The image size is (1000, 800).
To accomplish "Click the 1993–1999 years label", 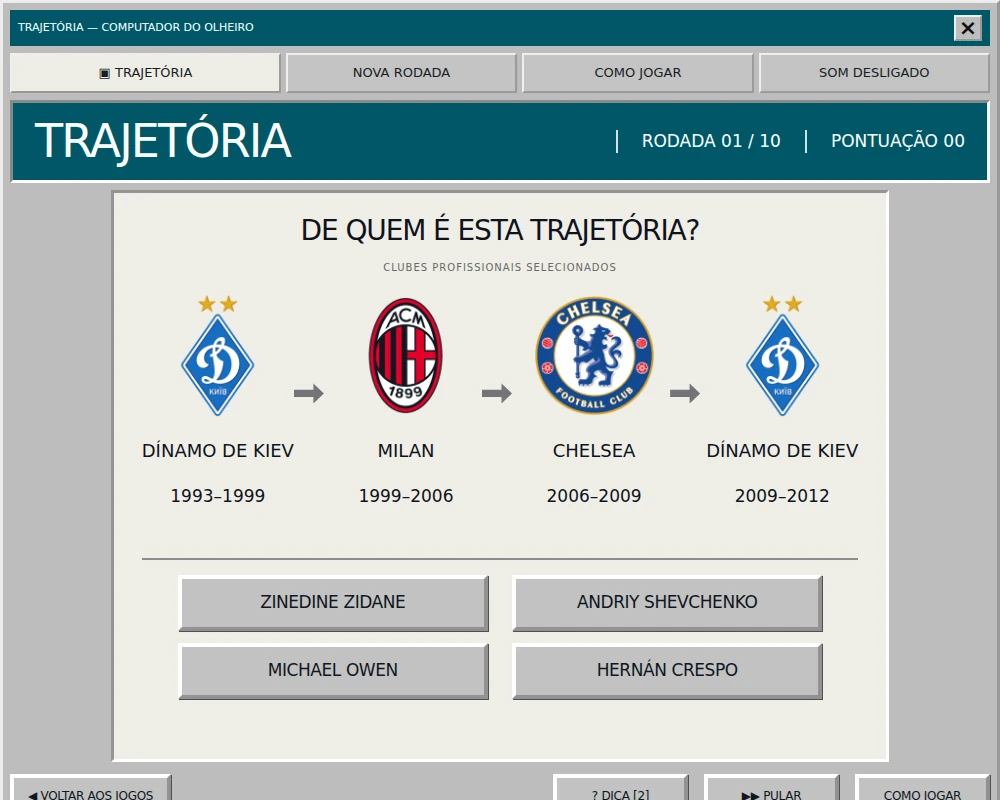I will [x=217, y=496].
